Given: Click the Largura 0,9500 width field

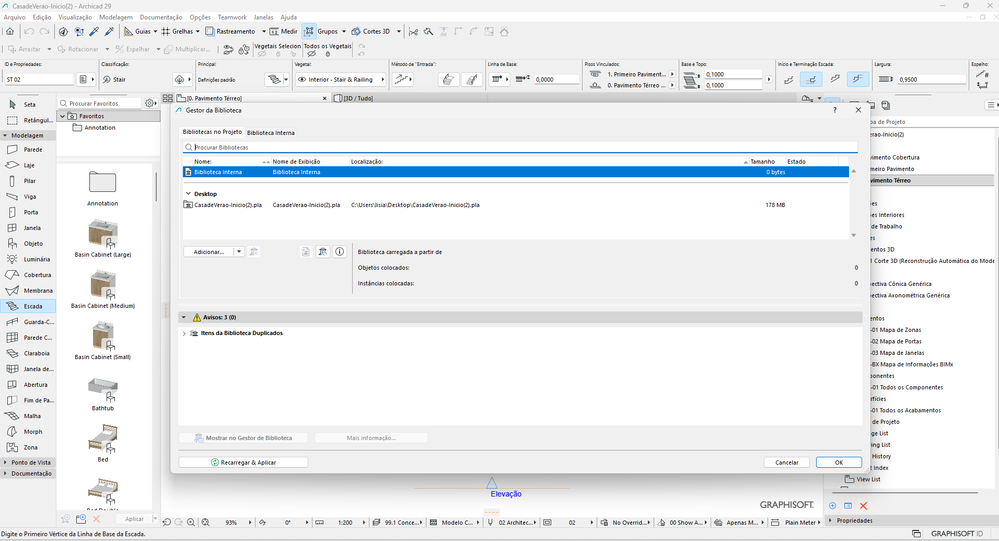Looking at the screenshot, I should click(932, 80).
